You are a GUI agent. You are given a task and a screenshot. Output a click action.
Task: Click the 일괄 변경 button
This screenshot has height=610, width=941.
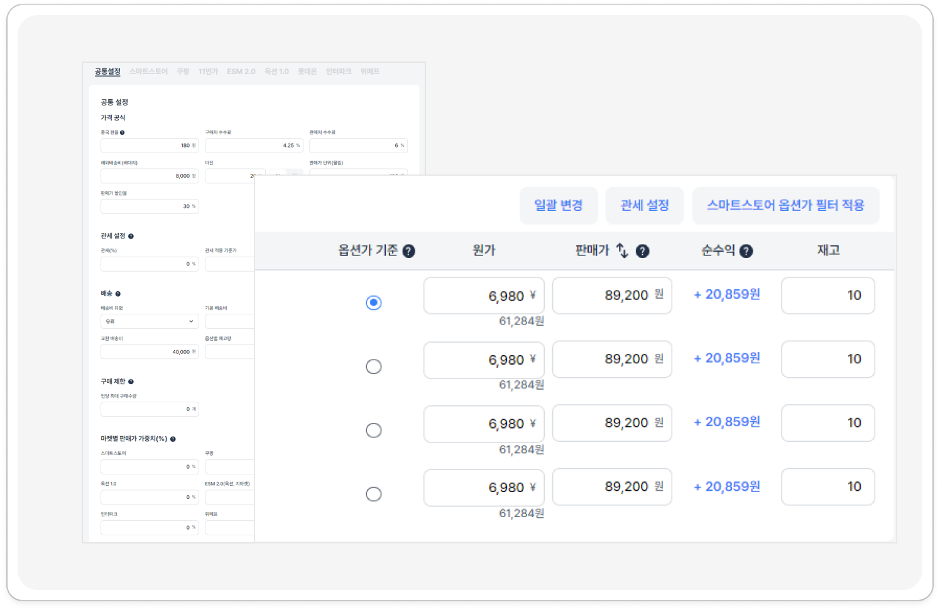558,205
